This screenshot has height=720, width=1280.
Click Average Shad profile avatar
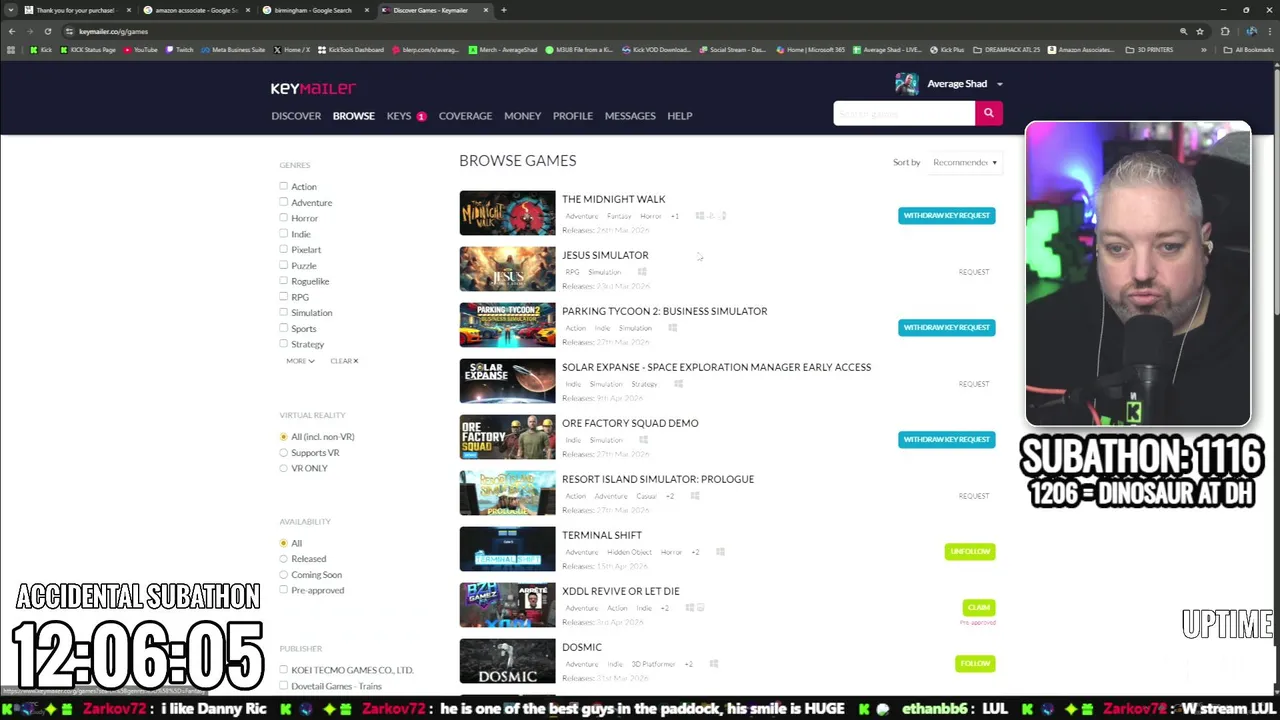[x=907, y=84]
